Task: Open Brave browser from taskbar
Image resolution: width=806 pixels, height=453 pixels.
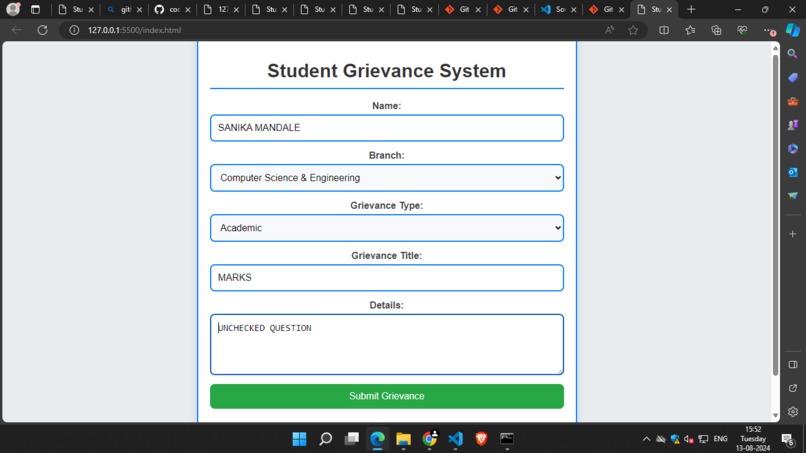Action: pyautogui.click(x=481, y=439)
